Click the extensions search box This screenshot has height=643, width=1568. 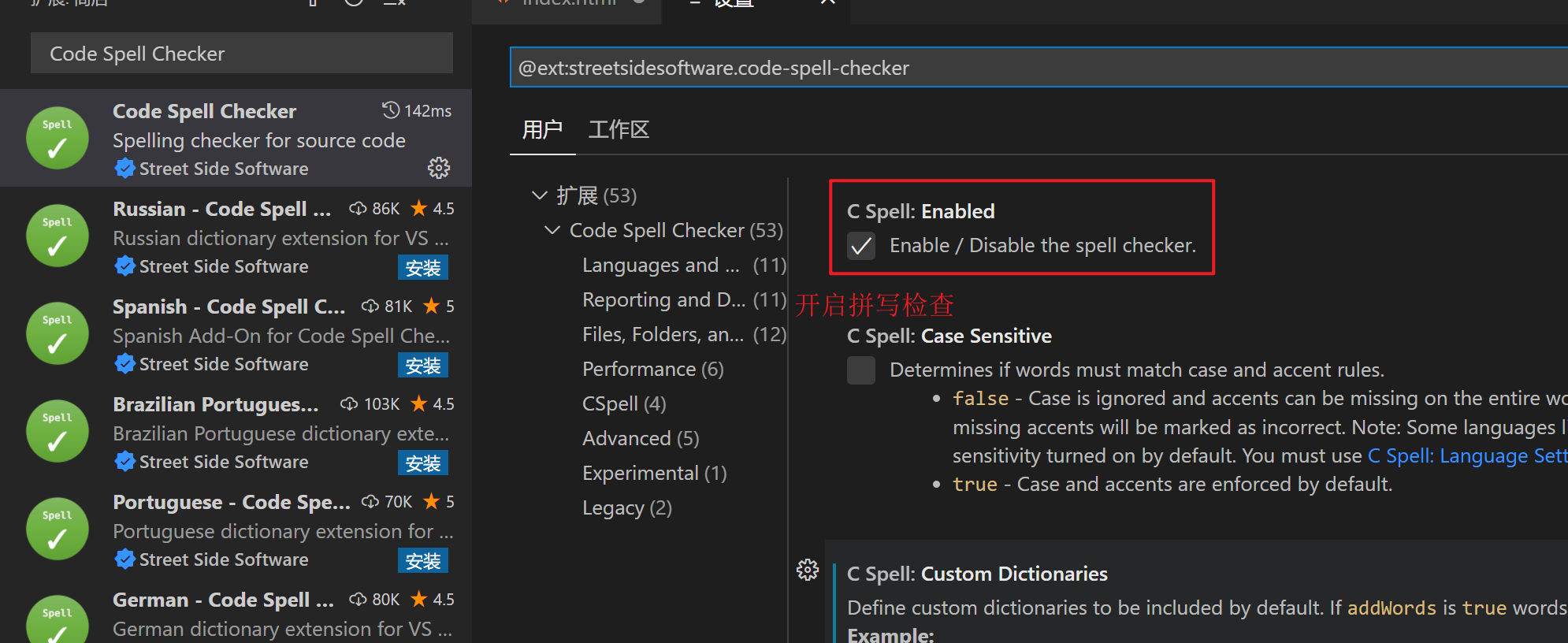click(241, 54)
